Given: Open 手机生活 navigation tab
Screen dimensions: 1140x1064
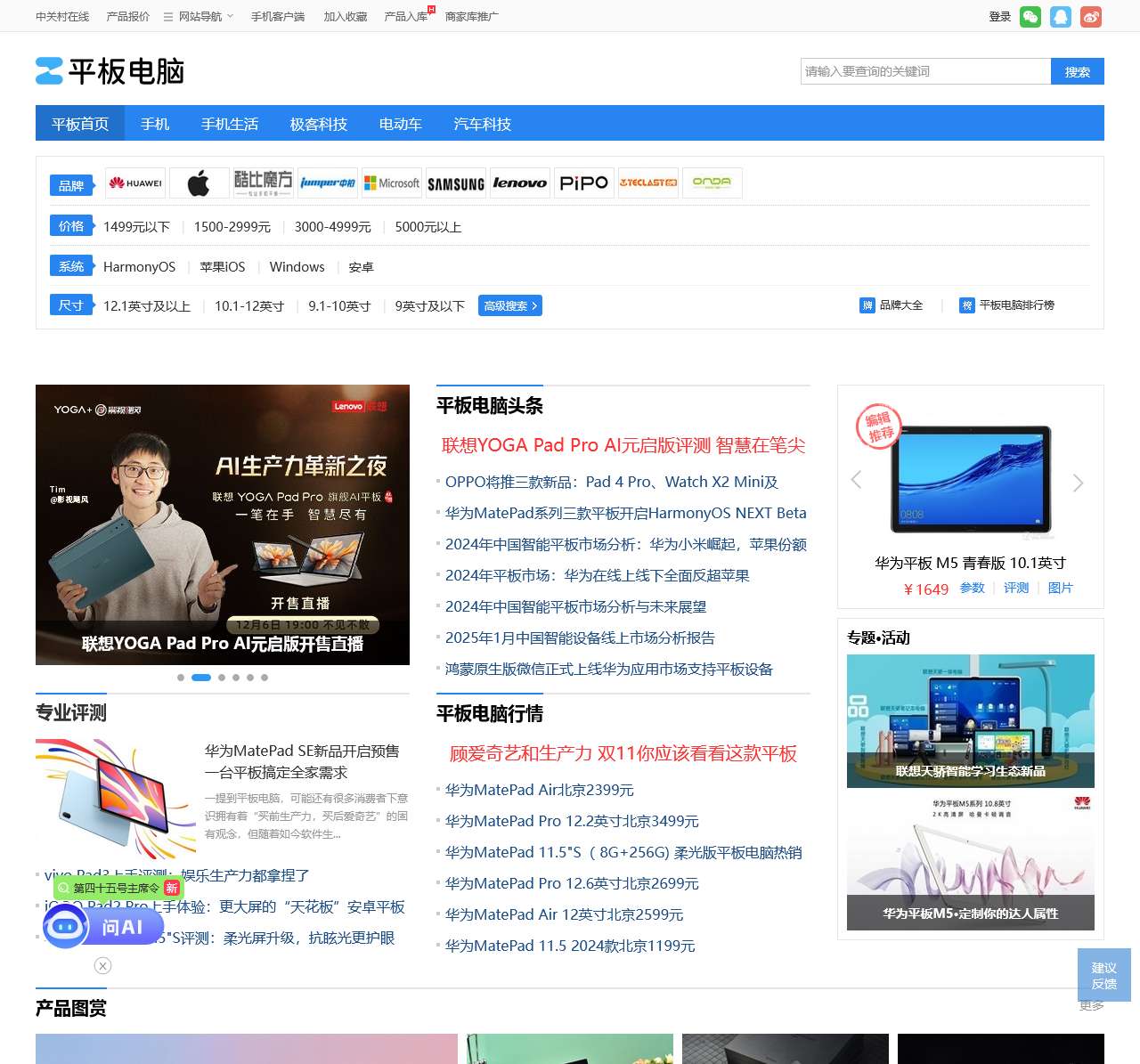Looking at the screenshot, I should click(230, 124).
